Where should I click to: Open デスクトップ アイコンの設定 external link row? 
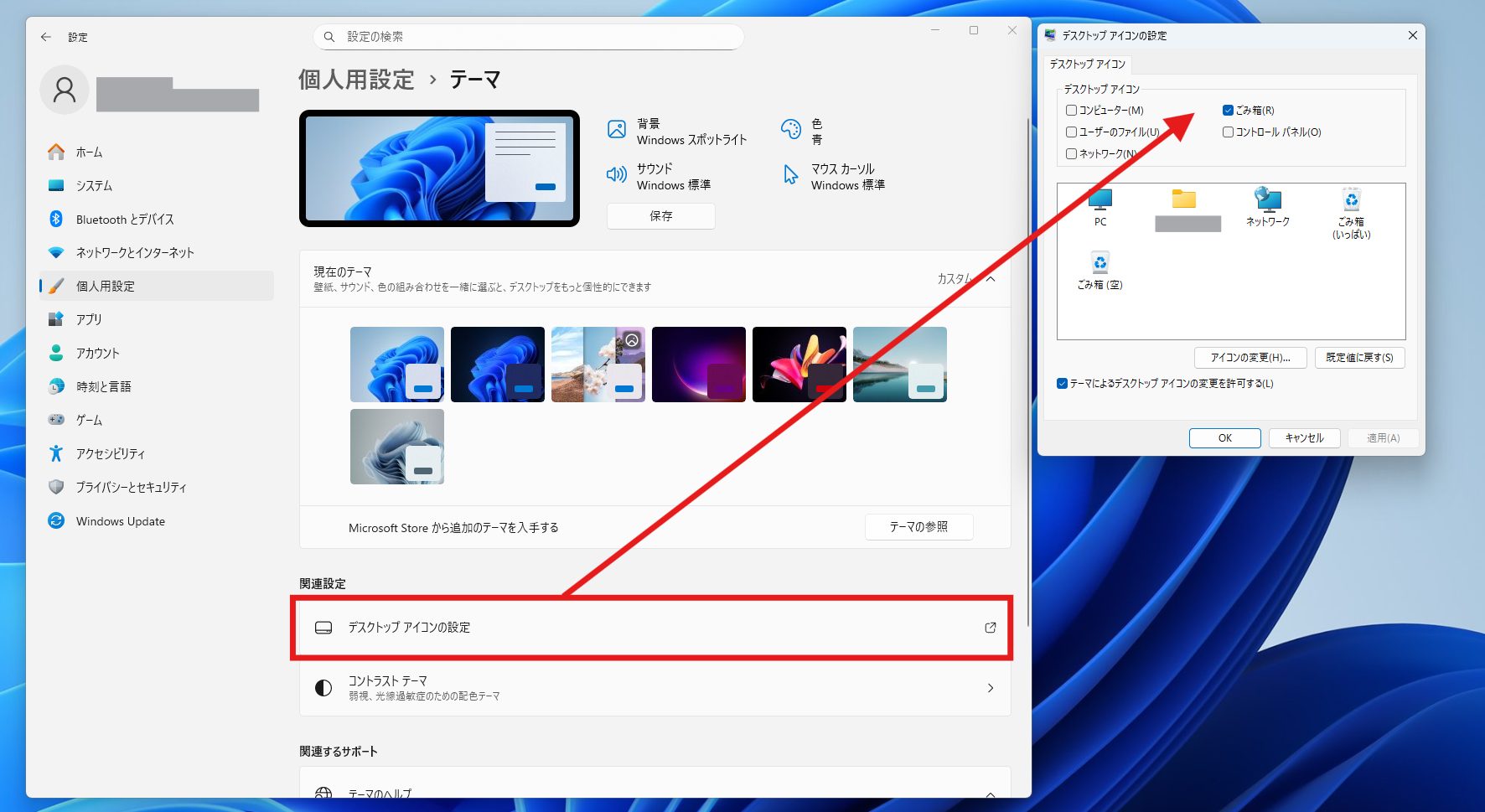point(654,628)
